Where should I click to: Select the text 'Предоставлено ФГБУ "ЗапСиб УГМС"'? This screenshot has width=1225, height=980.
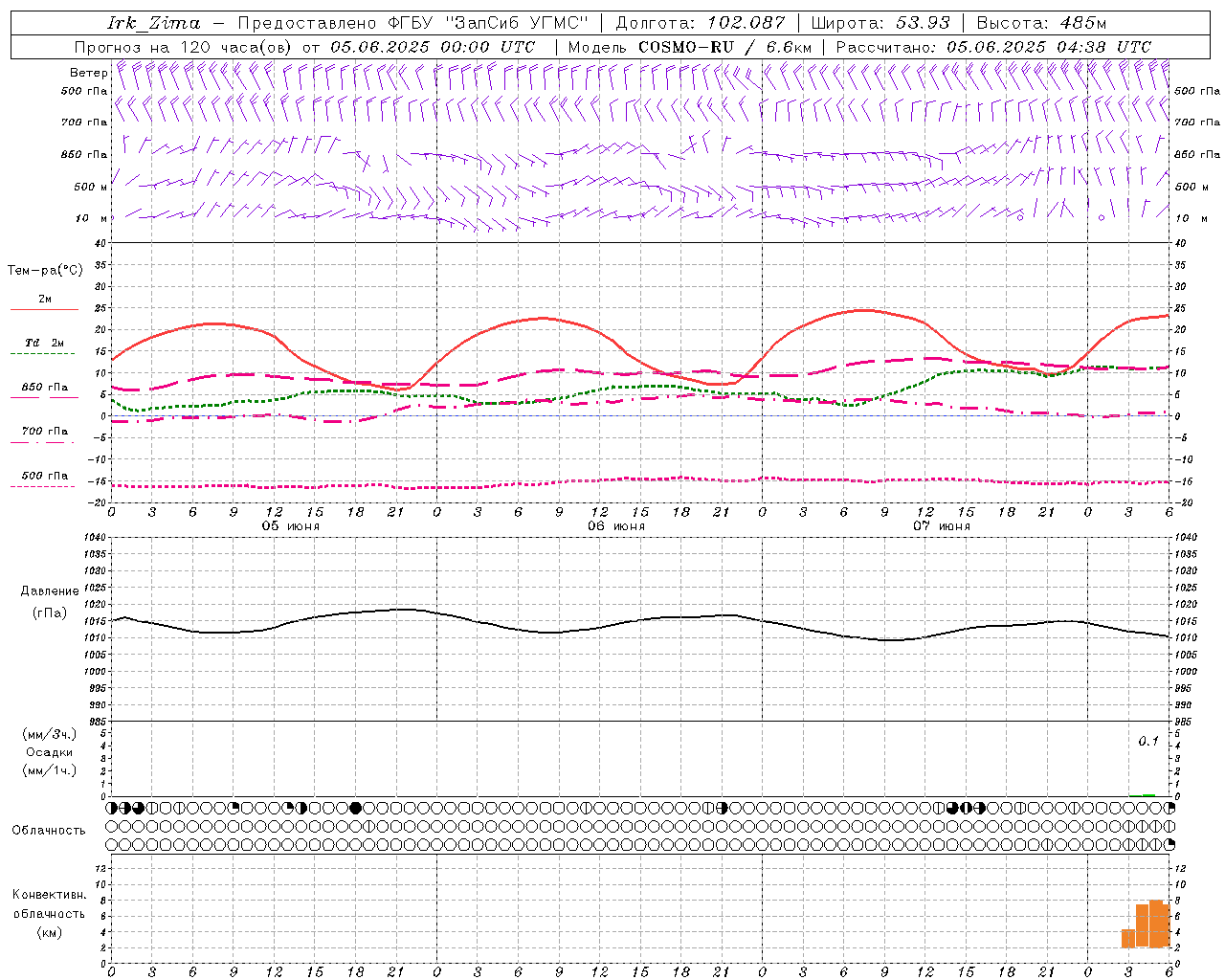[412, 23]
